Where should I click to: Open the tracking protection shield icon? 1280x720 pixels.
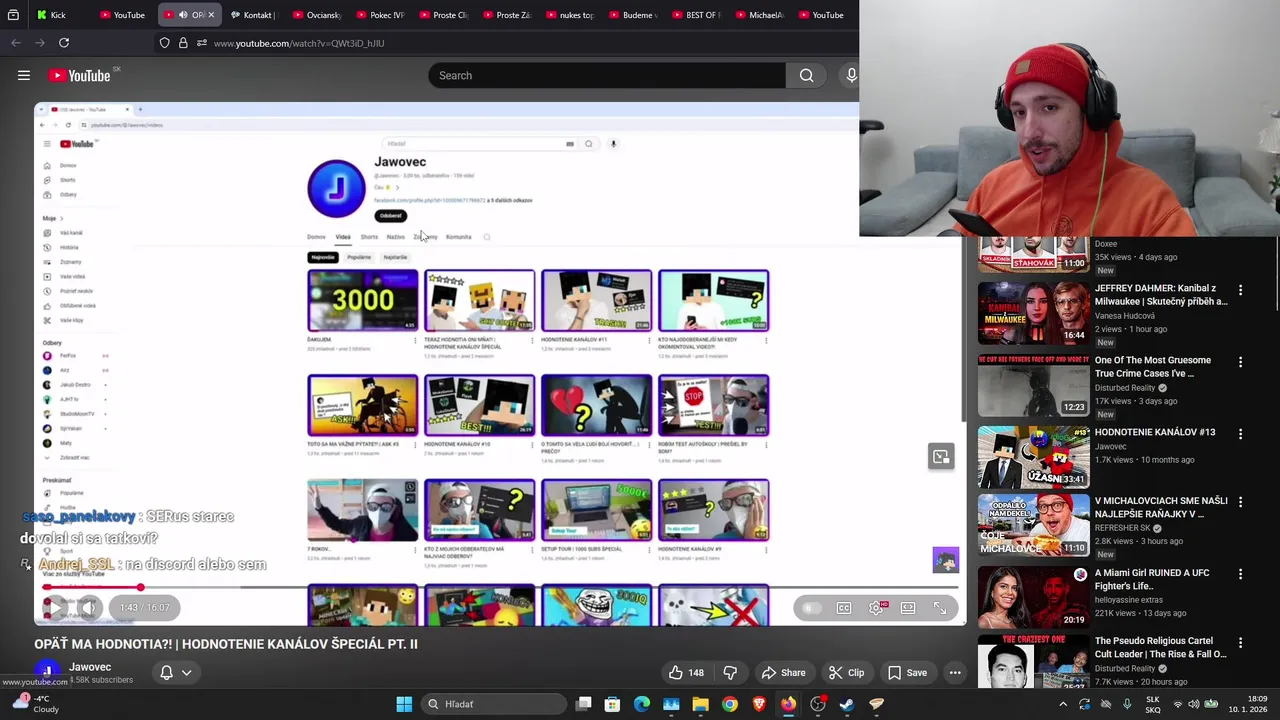tap(164, 43)
